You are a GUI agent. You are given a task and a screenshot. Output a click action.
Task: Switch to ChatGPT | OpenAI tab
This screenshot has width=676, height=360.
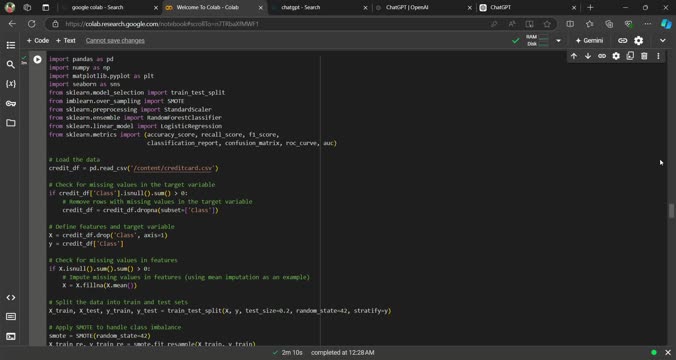[x=424, y=7]
